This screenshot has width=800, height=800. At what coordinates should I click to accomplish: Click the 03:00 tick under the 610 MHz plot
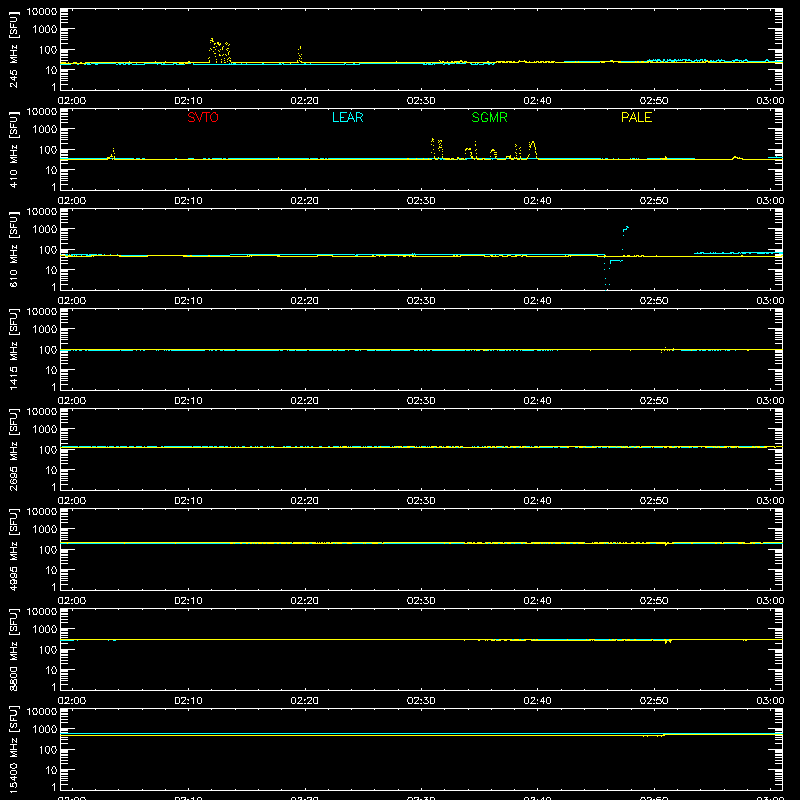(770, 301)
